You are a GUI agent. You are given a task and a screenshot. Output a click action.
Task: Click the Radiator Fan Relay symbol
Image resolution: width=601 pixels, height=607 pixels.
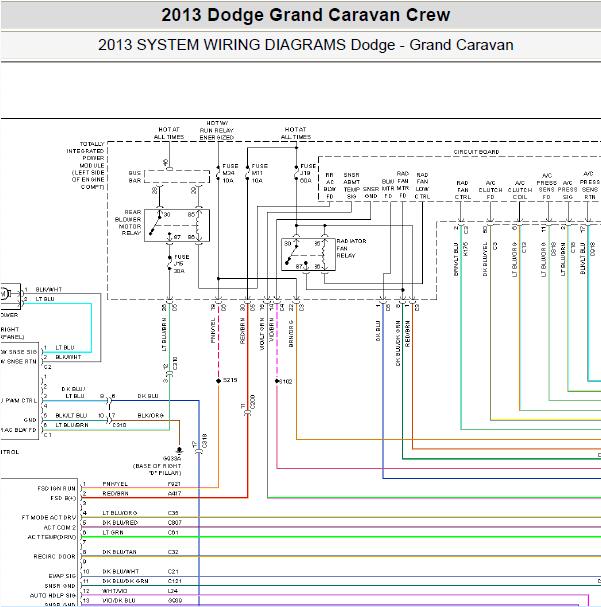(308, 254)
